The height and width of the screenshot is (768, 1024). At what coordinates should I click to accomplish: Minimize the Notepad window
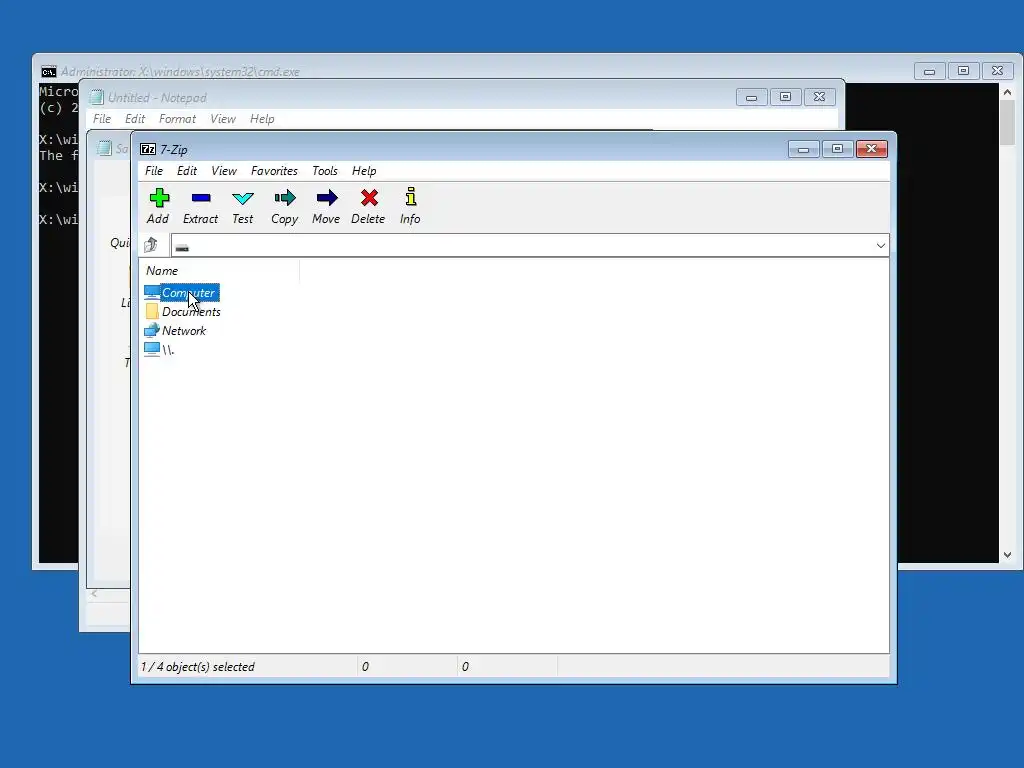[752, 97]
